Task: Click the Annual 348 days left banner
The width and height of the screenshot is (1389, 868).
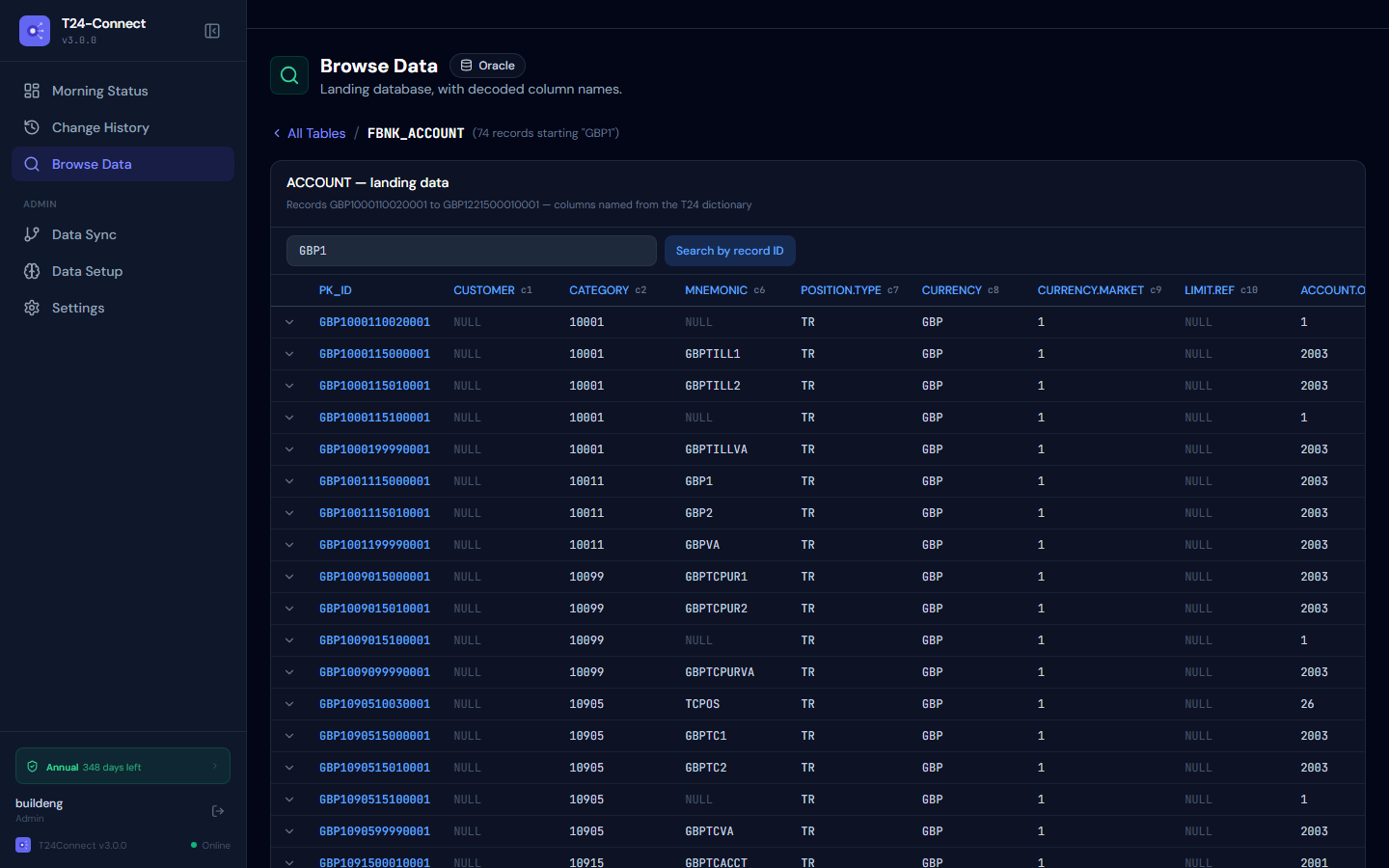Action: tap(123, 767)
